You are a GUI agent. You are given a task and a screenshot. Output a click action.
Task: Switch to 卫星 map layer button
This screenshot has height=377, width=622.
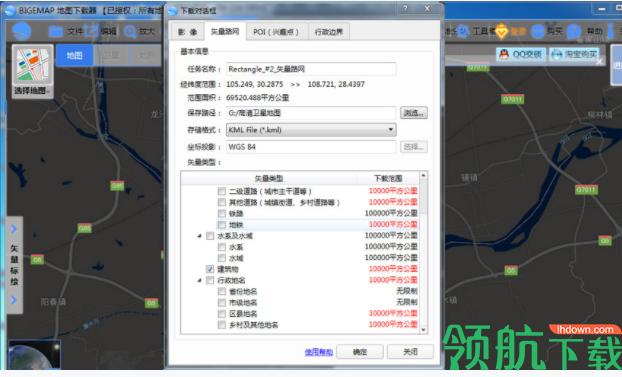pyautogui.click(x=111, y=55)
